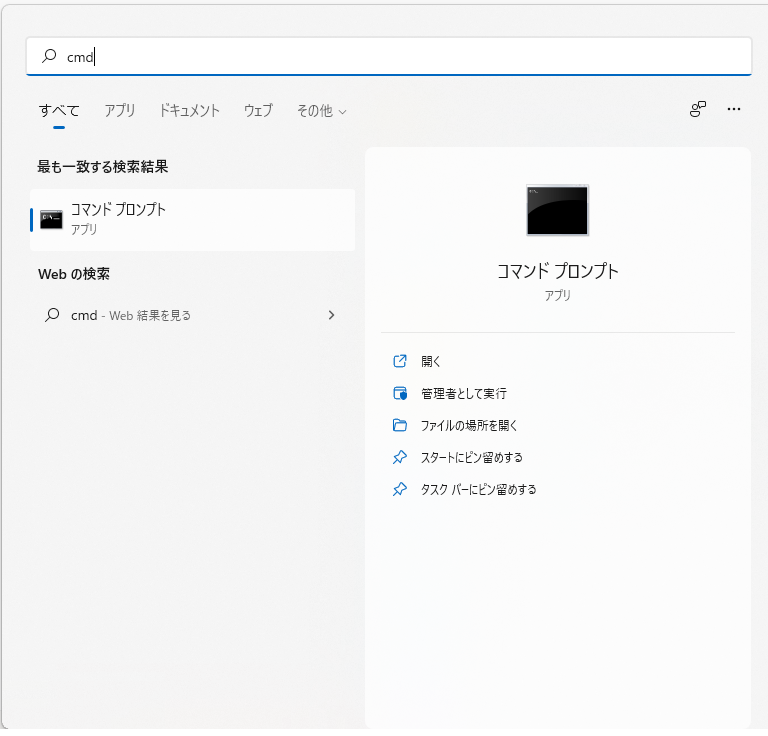Click コマンド プロンプト title in preview pane
Image resolution: width=768 pixels, height=736 pixels.
[x=558, y=271]
